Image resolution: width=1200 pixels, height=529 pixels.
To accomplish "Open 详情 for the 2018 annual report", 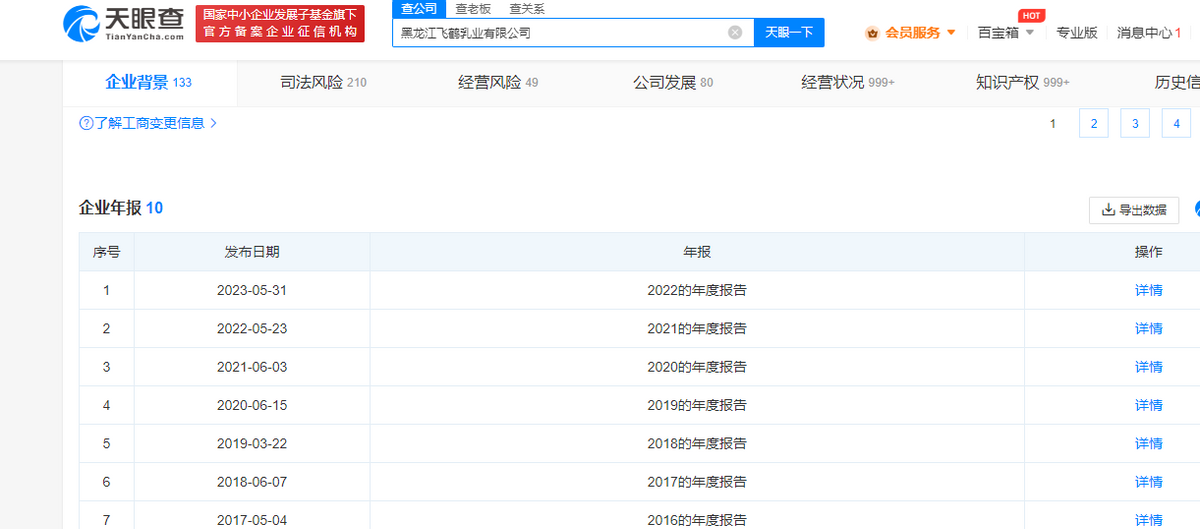I will coord(1148,443).
